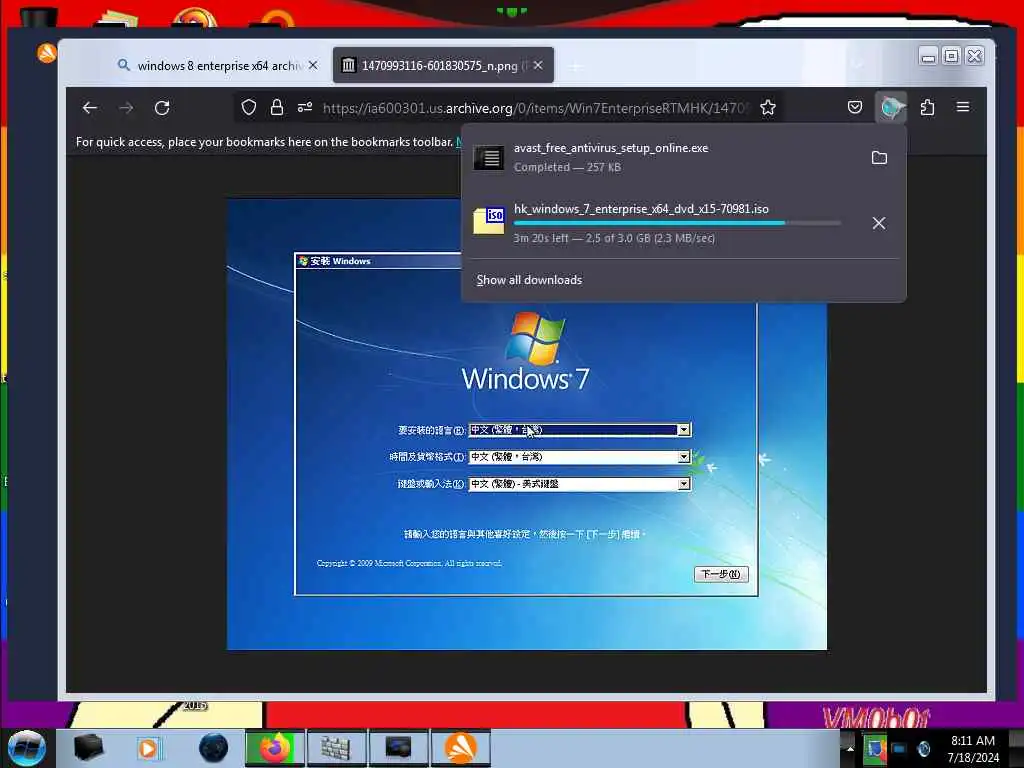The width and height of the screenshot is (1024, 768).
Task: Open the Windows Start orb
Action: click(x=27, y=748)
